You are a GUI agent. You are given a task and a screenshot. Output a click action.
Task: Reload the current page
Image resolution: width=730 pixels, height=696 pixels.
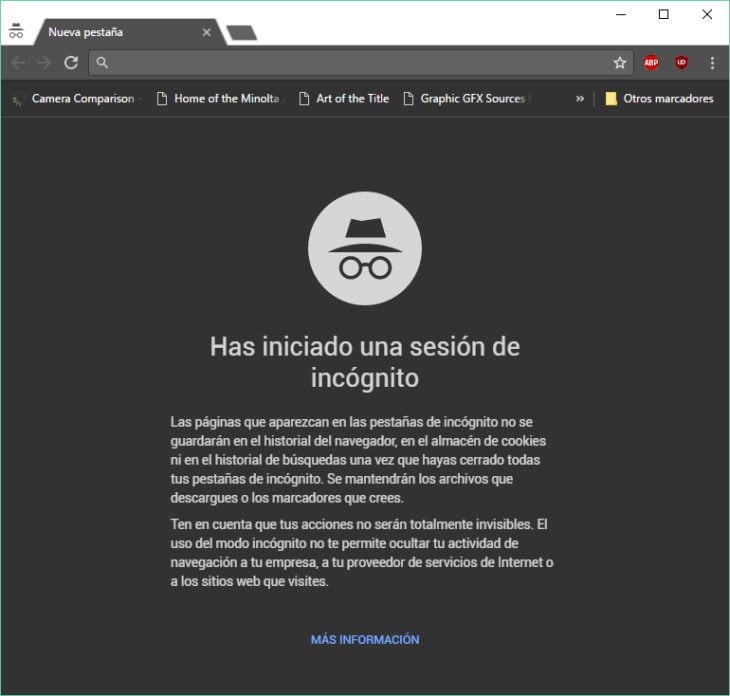(x=71, y=63)
